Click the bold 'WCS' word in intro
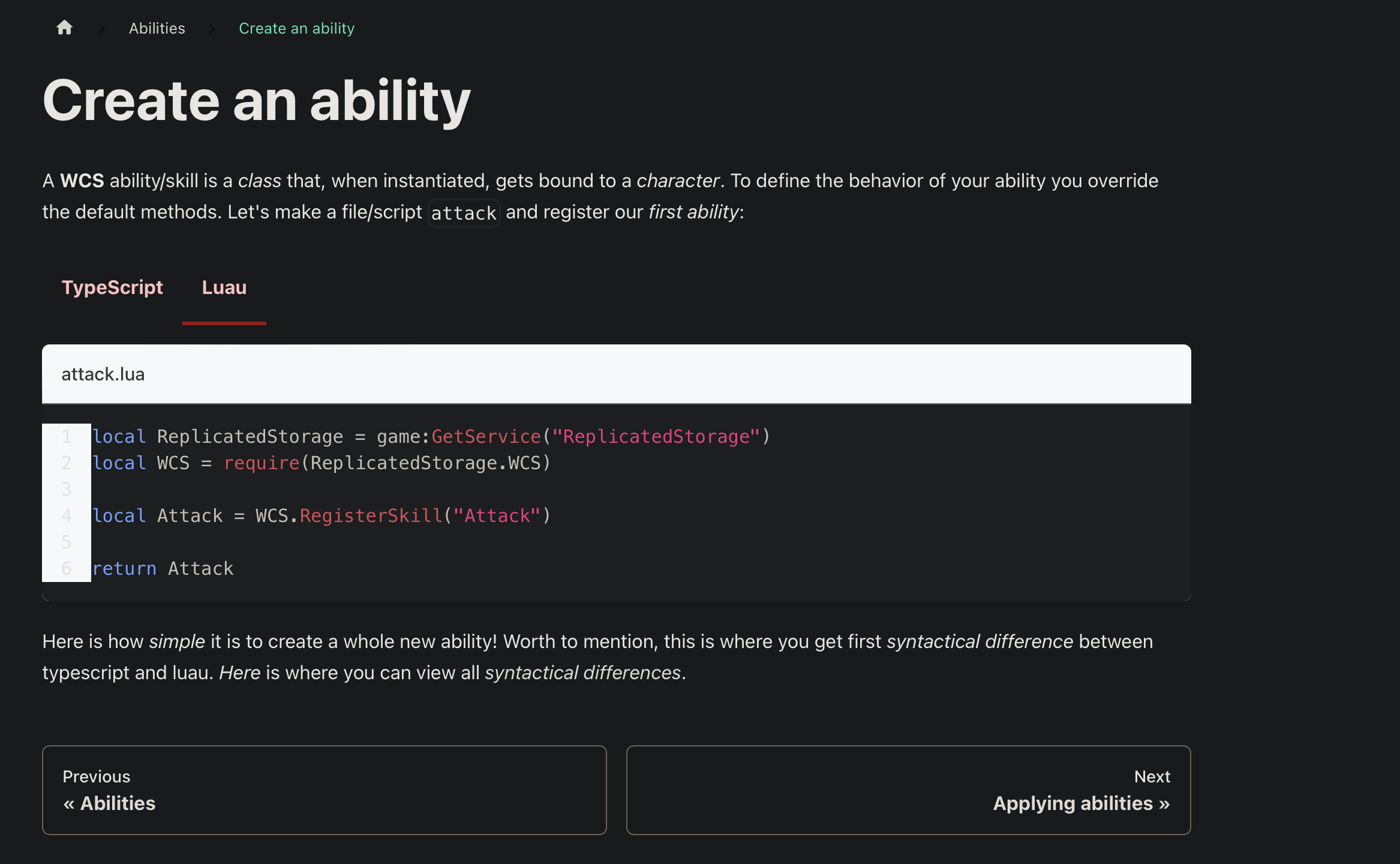1400x864 pixels. 82,181
